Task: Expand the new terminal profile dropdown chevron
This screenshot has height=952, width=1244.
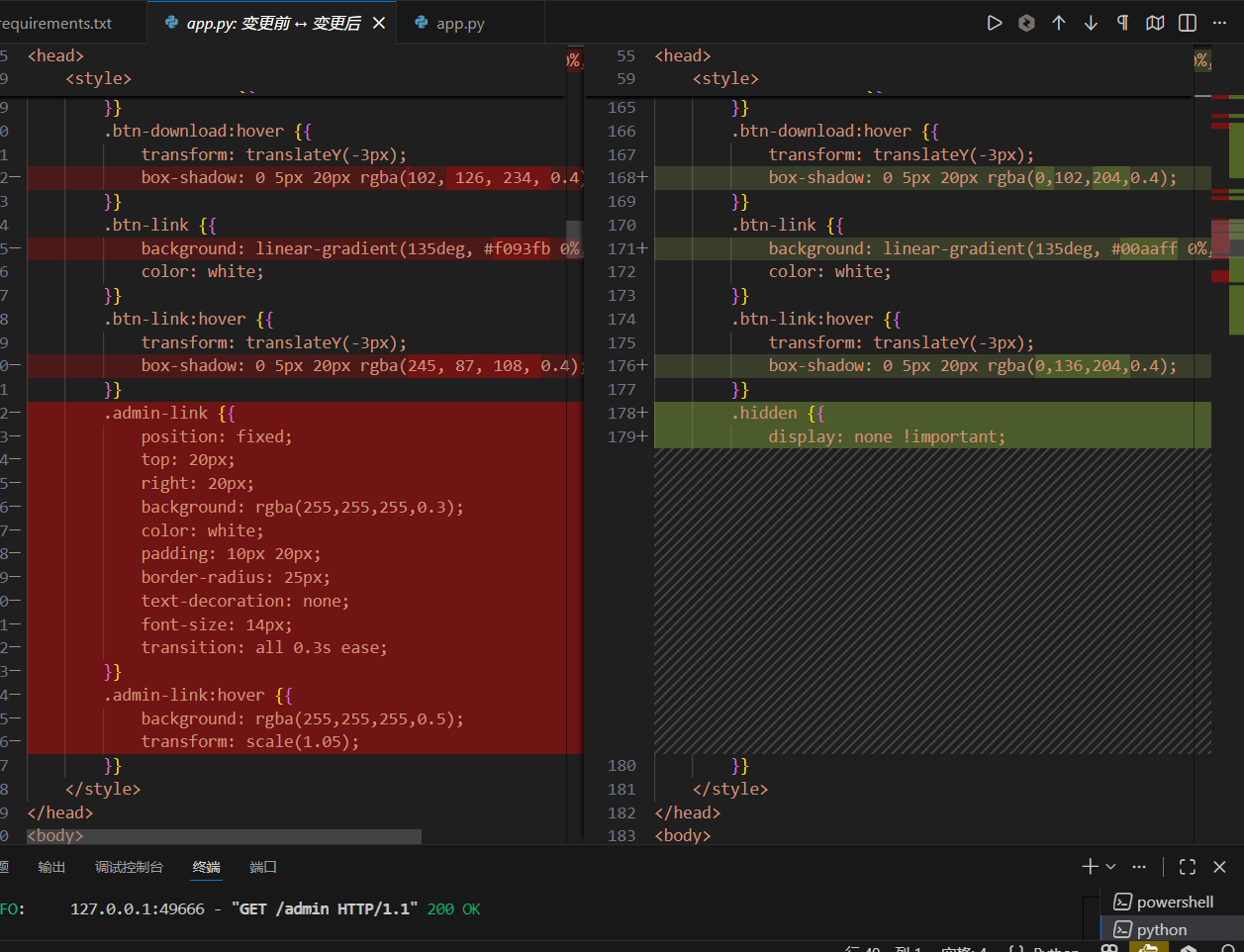Action: [x=1110, y=867]
